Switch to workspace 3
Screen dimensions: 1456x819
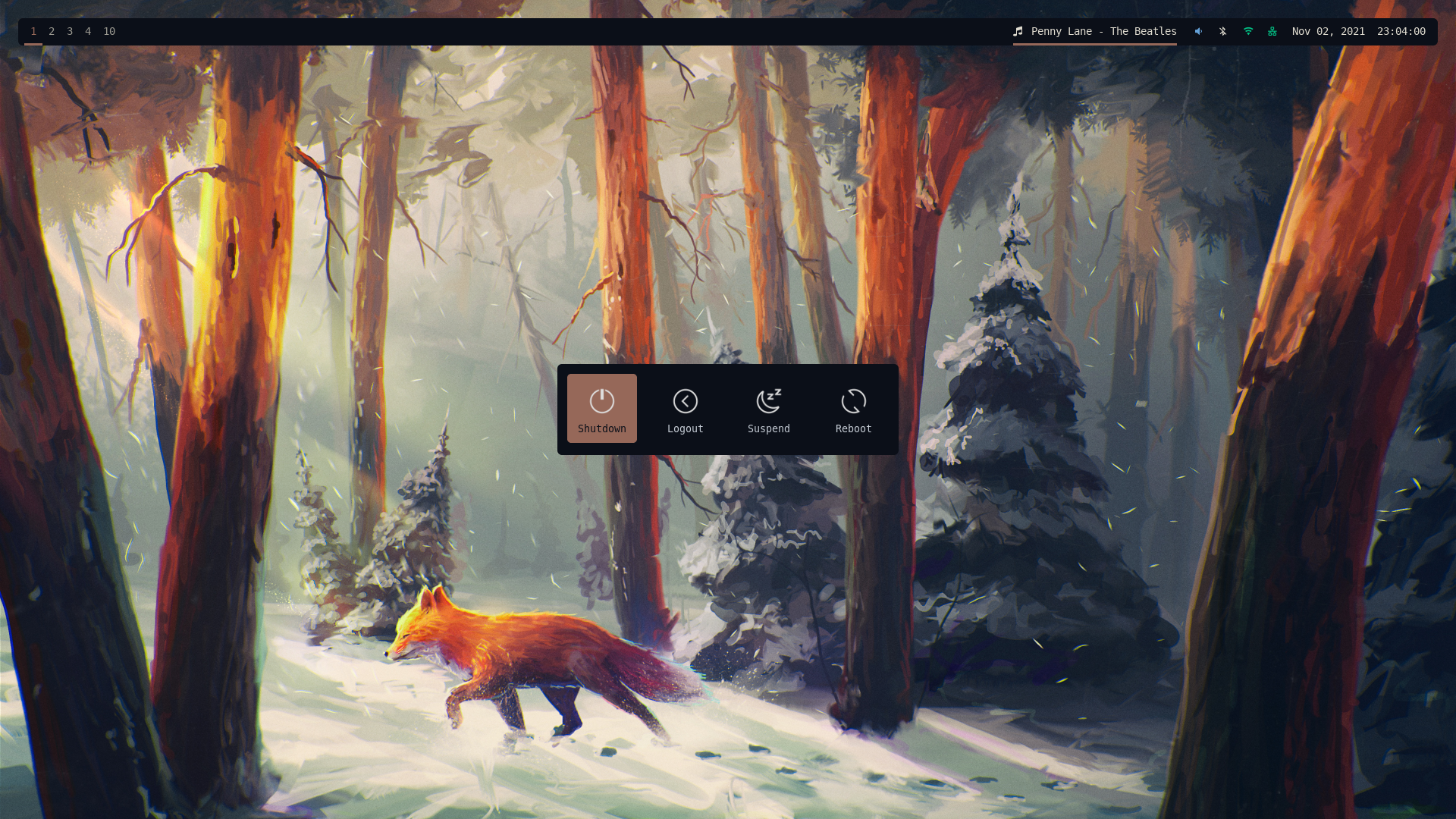point(70,31)
